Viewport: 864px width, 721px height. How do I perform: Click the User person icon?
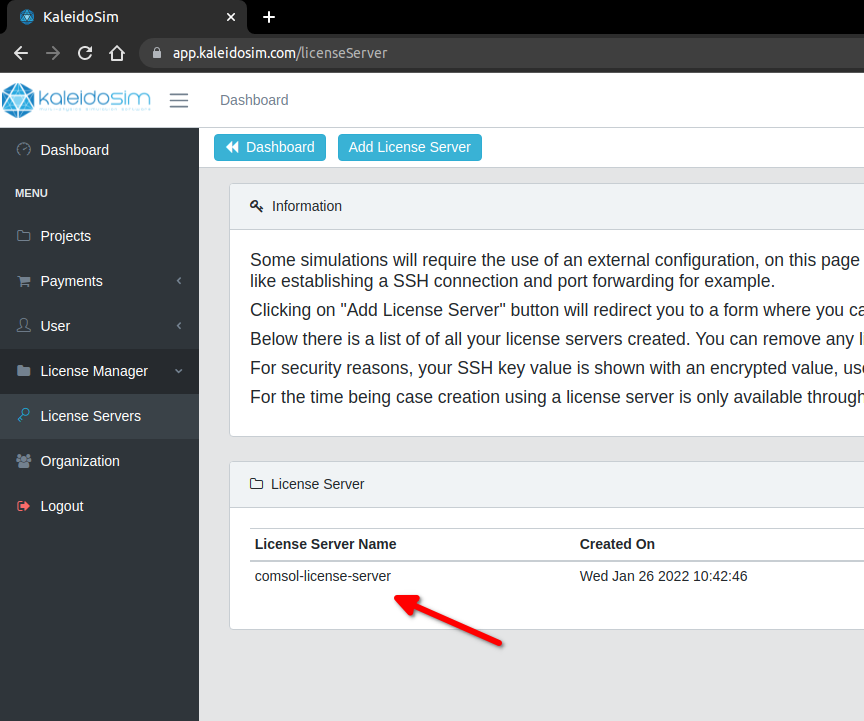pyautogui.click(x=24, y=325)
